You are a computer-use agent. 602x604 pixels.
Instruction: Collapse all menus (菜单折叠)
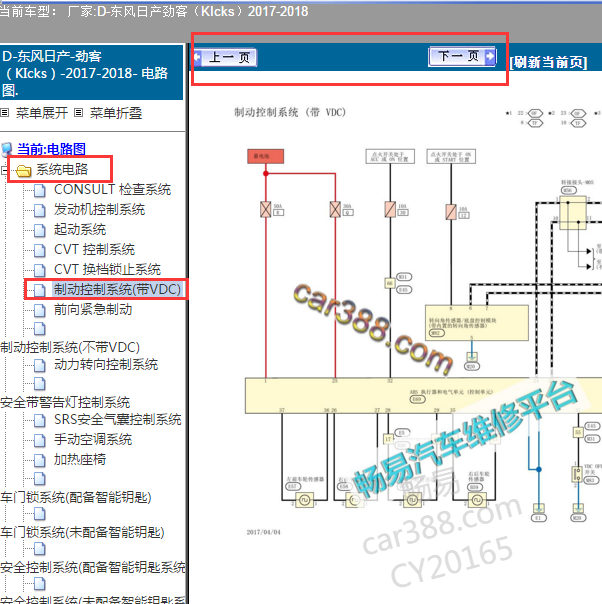pos(116,113)
